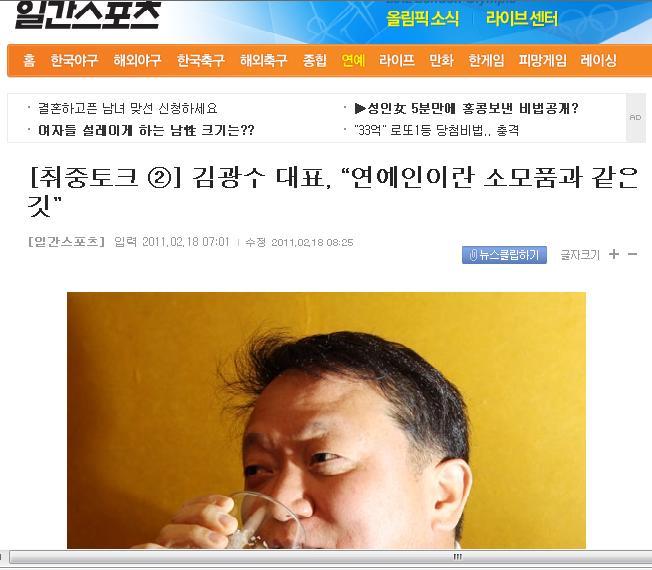
Task: Open the 해외축구 section
Action: [264, 60]
